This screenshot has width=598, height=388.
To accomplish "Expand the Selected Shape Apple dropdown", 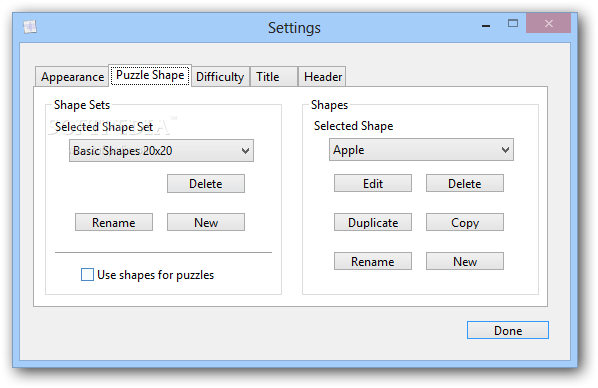I will point(421,150).
